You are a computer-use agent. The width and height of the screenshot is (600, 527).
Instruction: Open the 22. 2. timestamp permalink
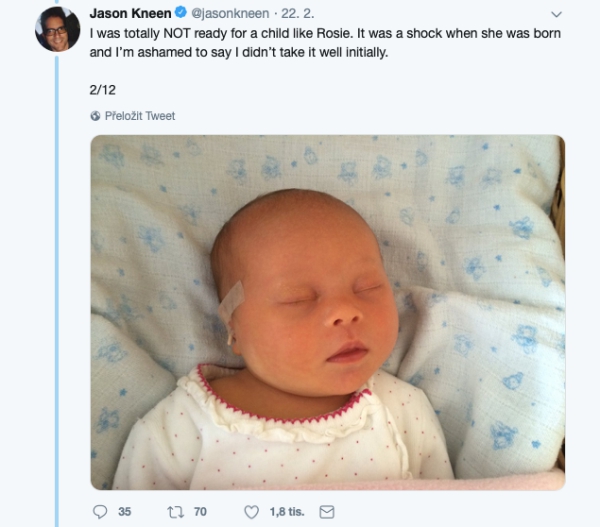pyautogui.click(x=298, y=13)
